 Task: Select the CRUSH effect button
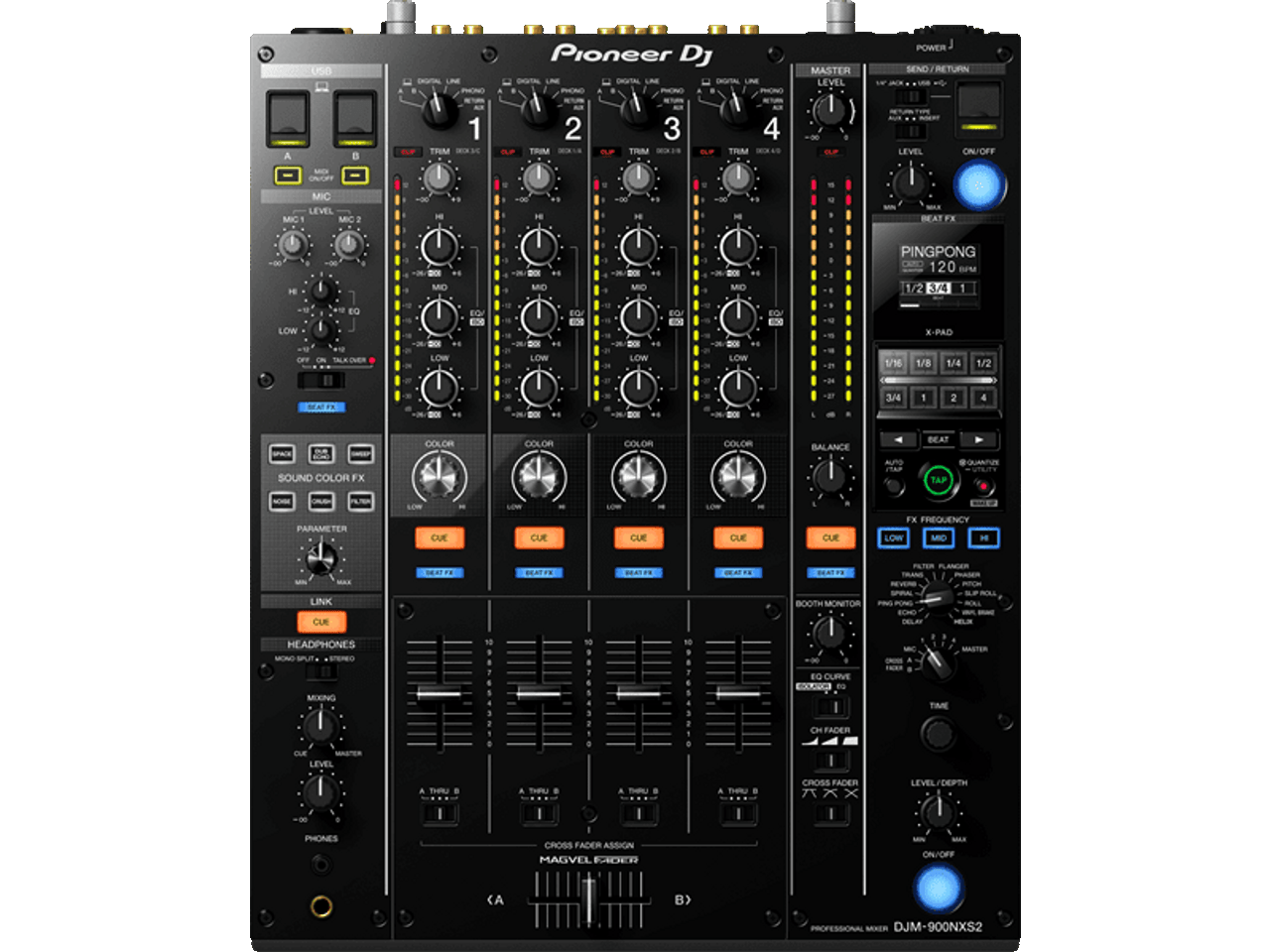pyautogui.click(x=321, y=501)
